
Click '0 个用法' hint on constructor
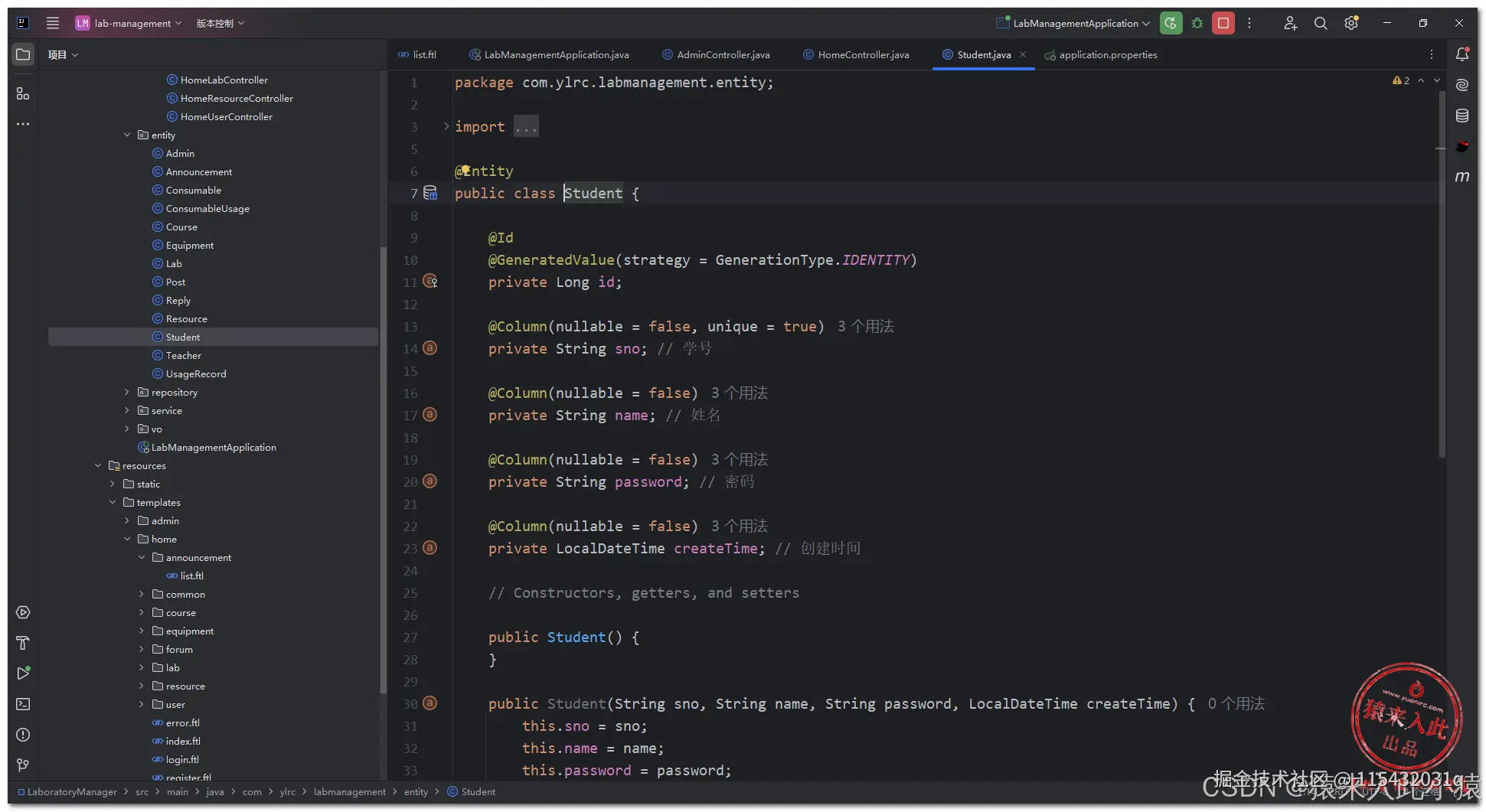[x=1236, y=703]
